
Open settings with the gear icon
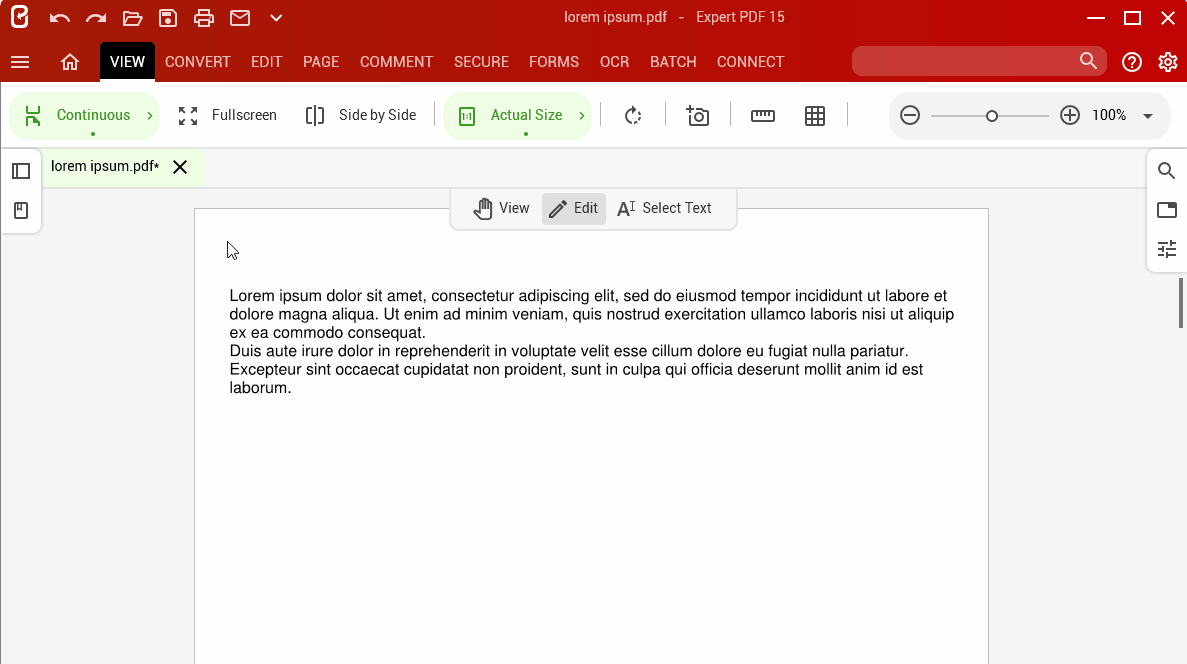point(1168,62)
